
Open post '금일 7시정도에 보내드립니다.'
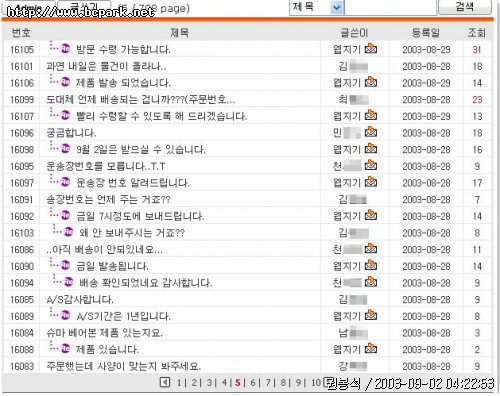coord(140,216)
